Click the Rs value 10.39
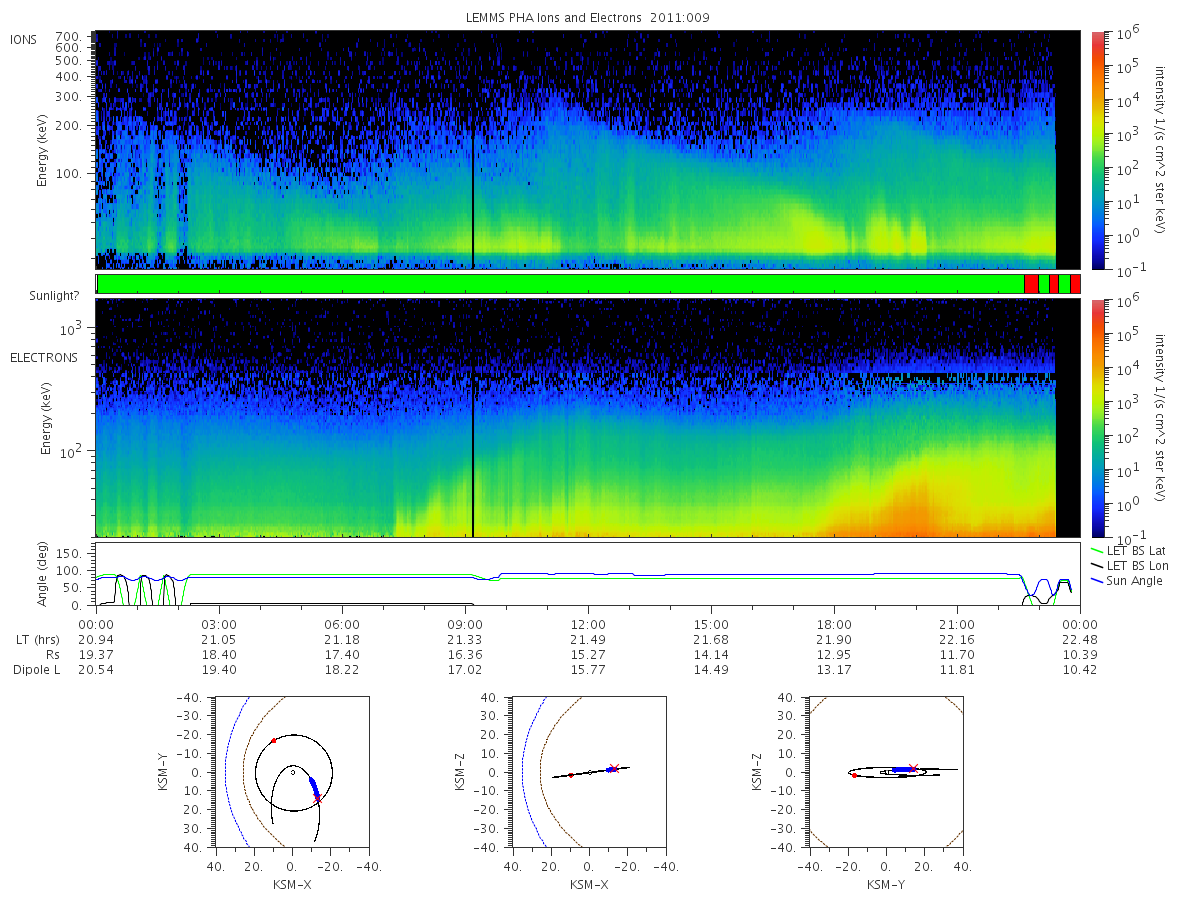This screenshot has width=1200, height=900. 1080,654
